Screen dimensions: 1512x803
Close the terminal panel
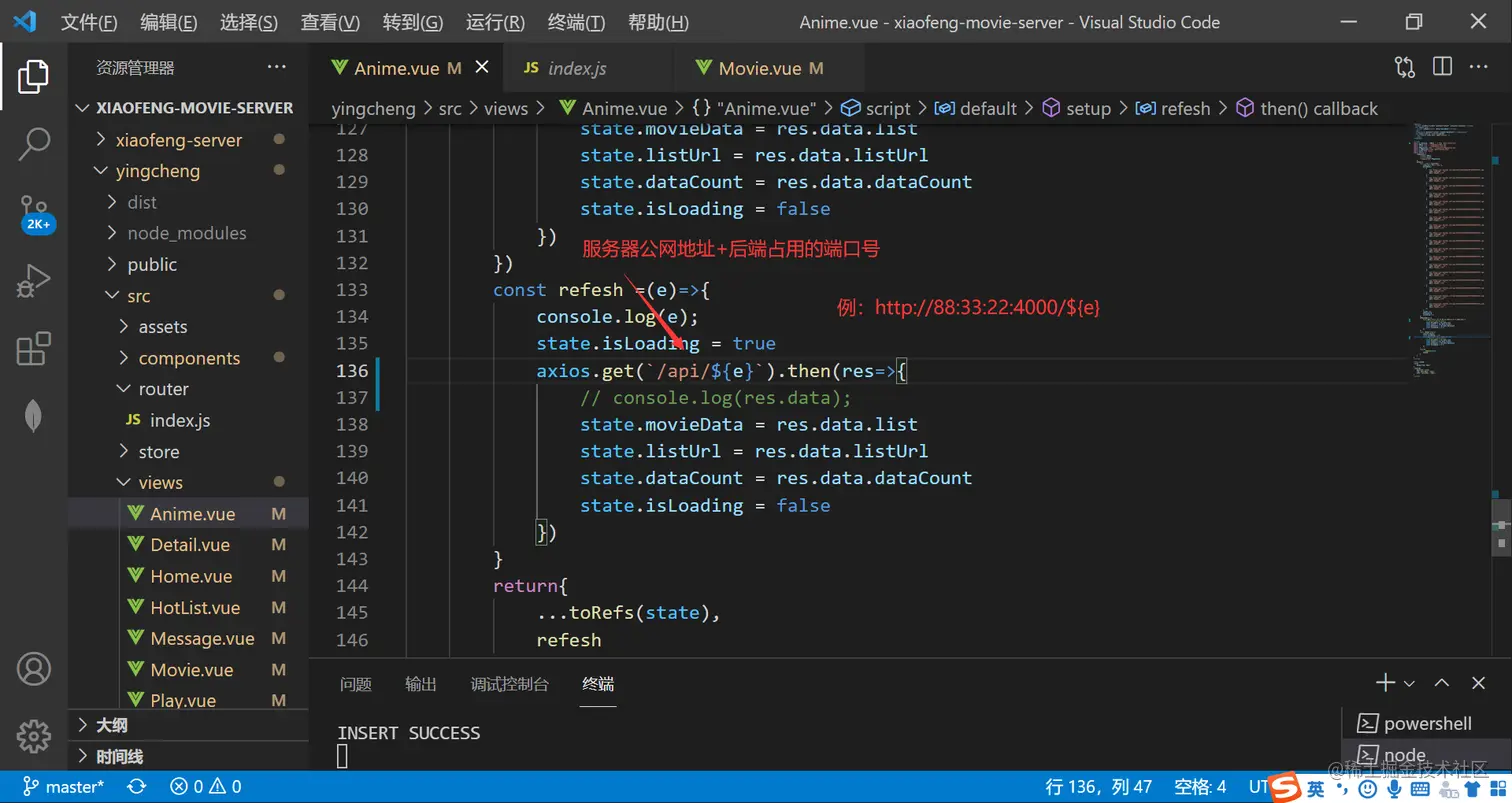1478,683
